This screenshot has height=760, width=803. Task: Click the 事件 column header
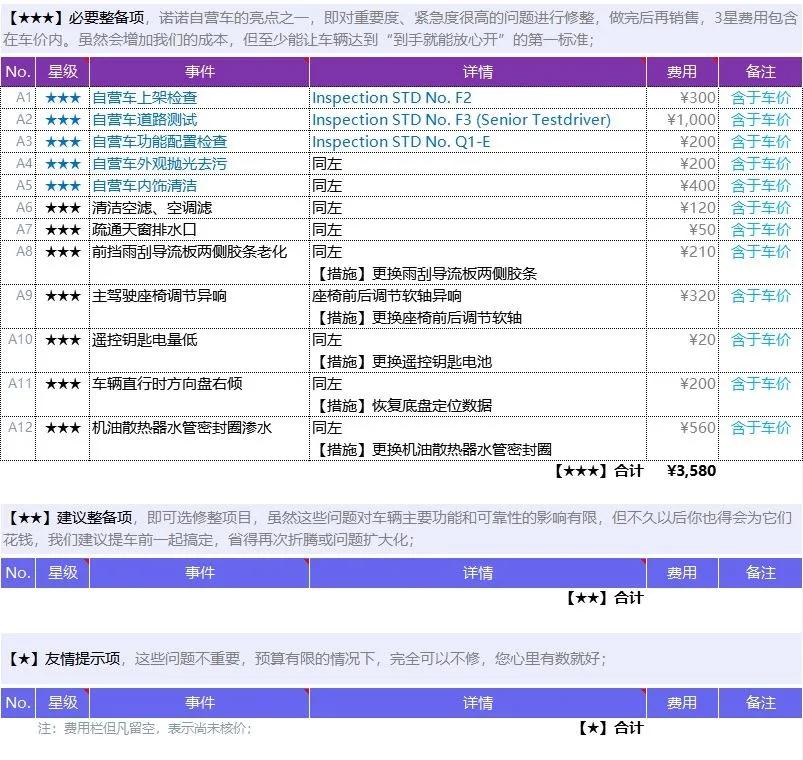tap(199, 71)
